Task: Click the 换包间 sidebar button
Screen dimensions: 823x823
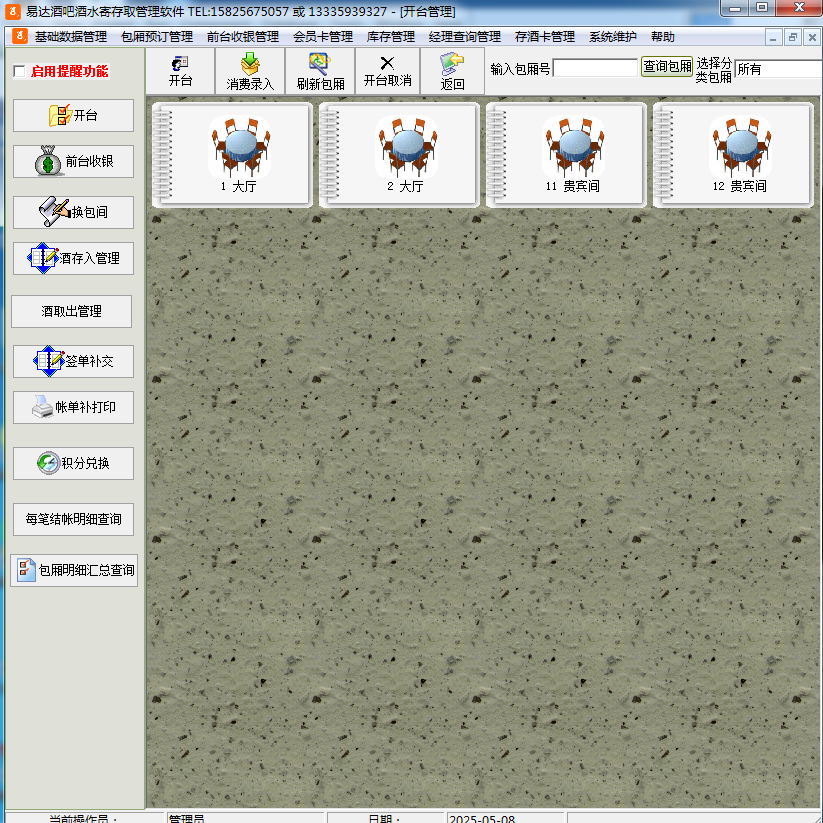Action: point(73,212)
